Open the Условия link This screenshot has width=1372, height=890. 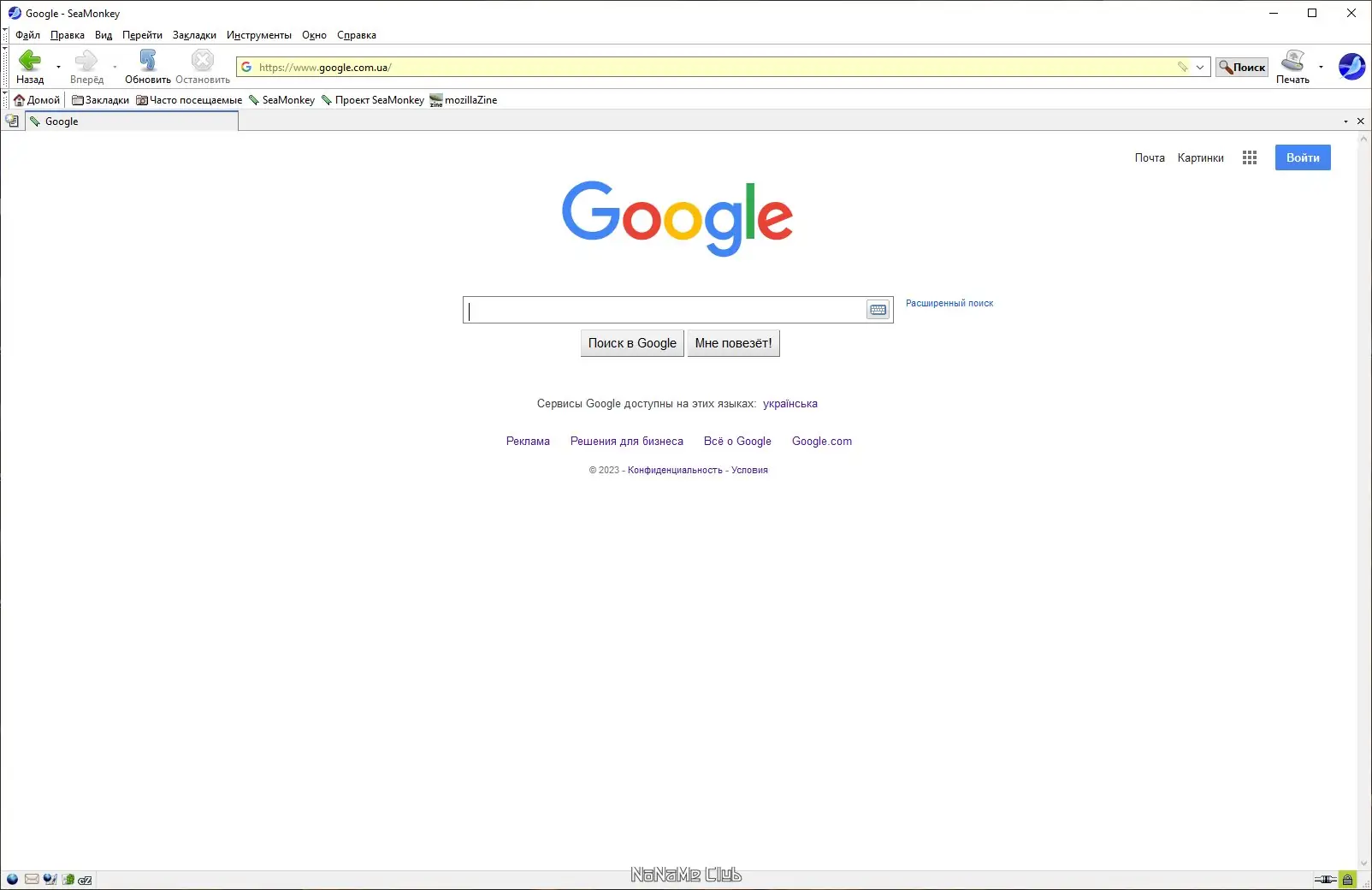click(x=749, y=470)
